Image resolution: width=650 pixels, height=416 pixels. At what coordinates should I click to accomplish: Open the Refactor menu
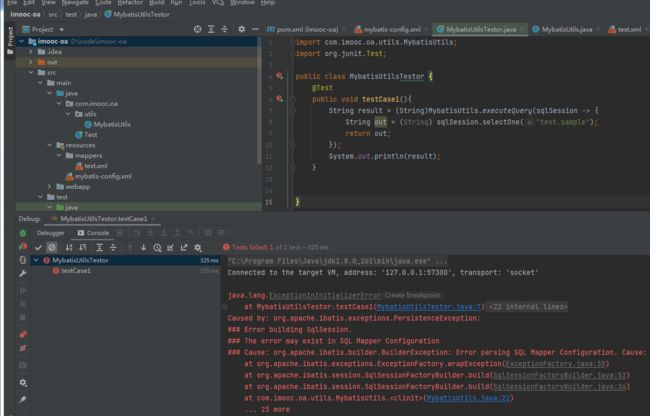(130, 3)
